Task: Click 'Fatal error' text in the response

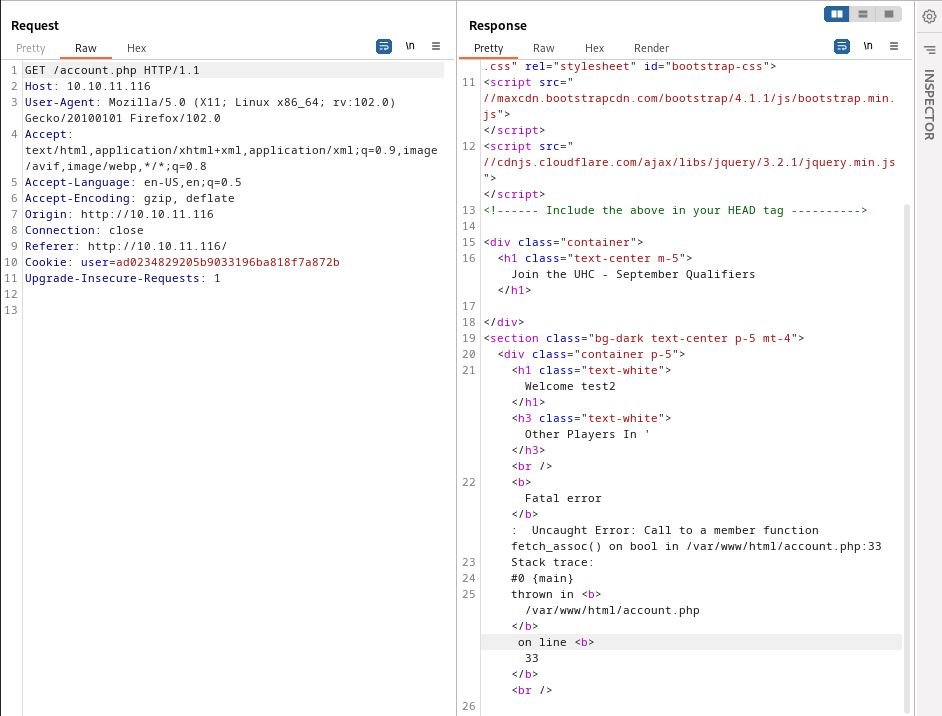Action: (x=563, y=499)
